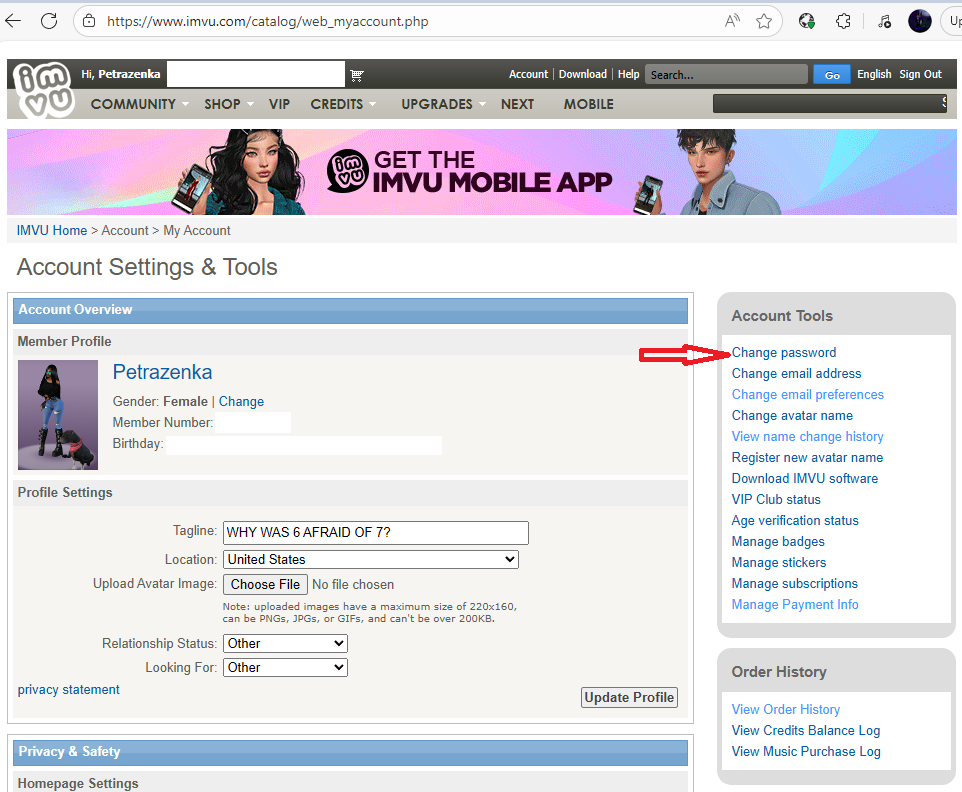Open VIP Club status link
This screenshot has width=962, height=792.
(776, 499)
